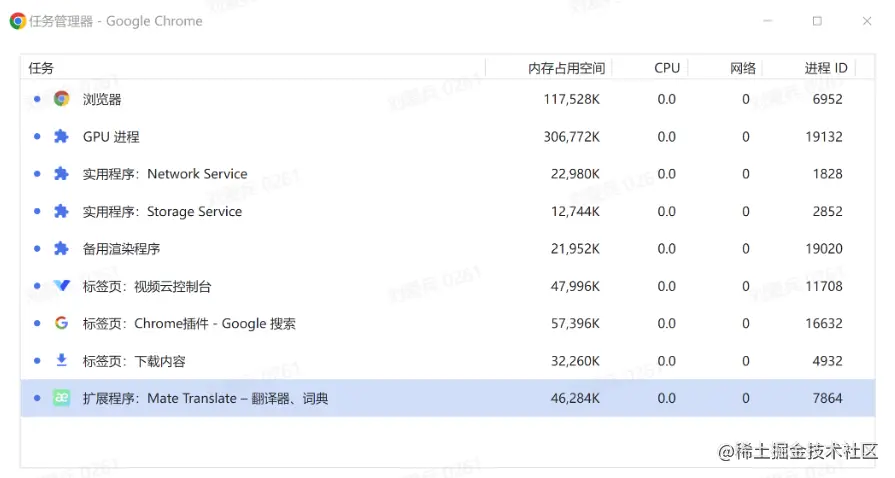Viewport: 895px width, 478px height.
Task: Click the 网络 value in the 浏览器 row
Action: [x=745, y=99]
